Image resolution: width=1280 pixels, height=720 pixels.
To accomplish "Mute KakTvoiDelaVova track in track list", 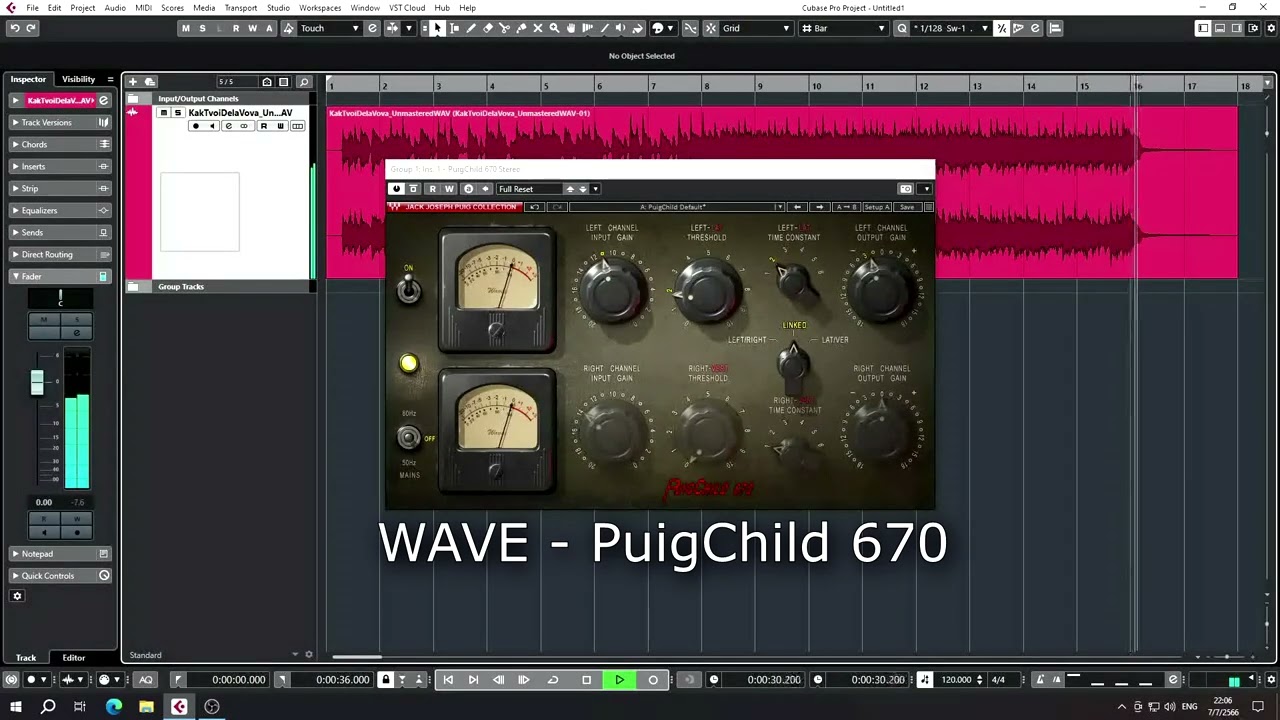I will click(164, 113).
